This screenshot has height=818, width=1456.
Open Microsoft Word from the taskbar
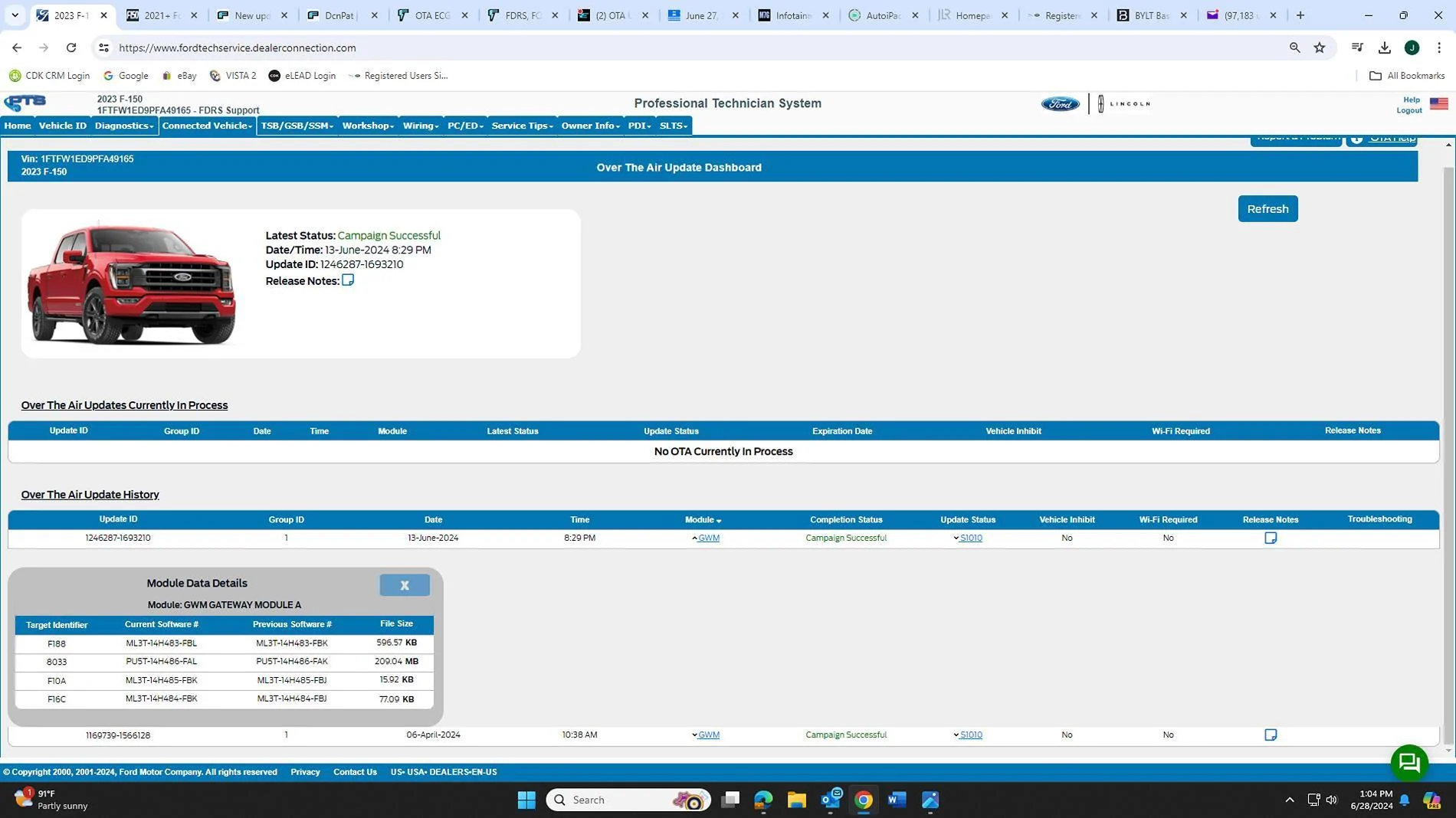(x=897, y=800)
